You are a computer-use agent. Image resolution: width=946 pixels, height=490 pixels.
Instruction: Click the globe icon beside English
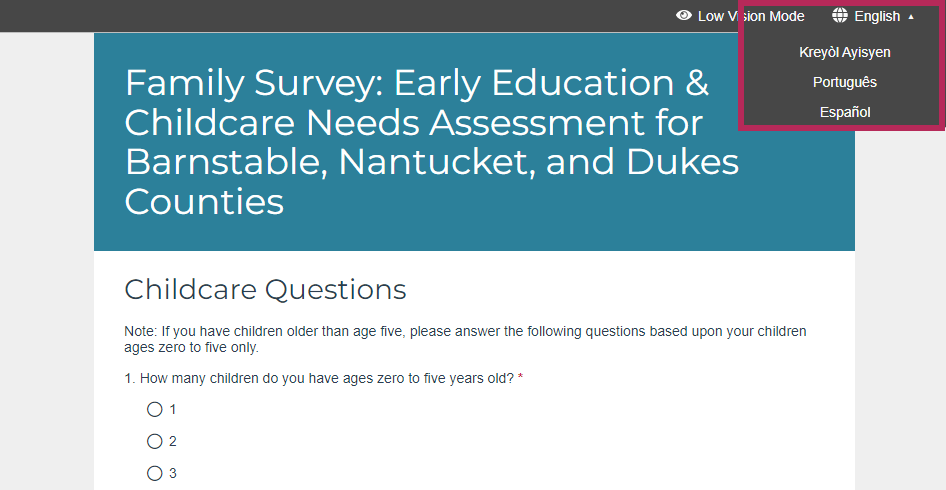(x=840, y=16)
